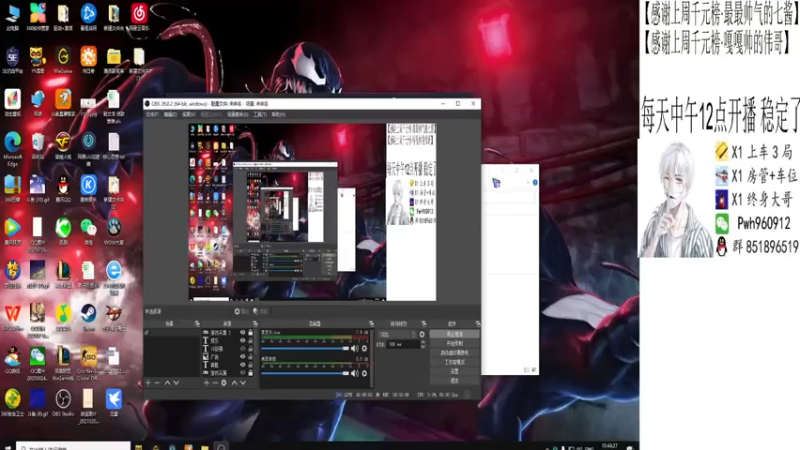Toggle lock on 显示器采集 2 source
The height and width of the screenshot is (450, 800).
(x=250, y=333)
